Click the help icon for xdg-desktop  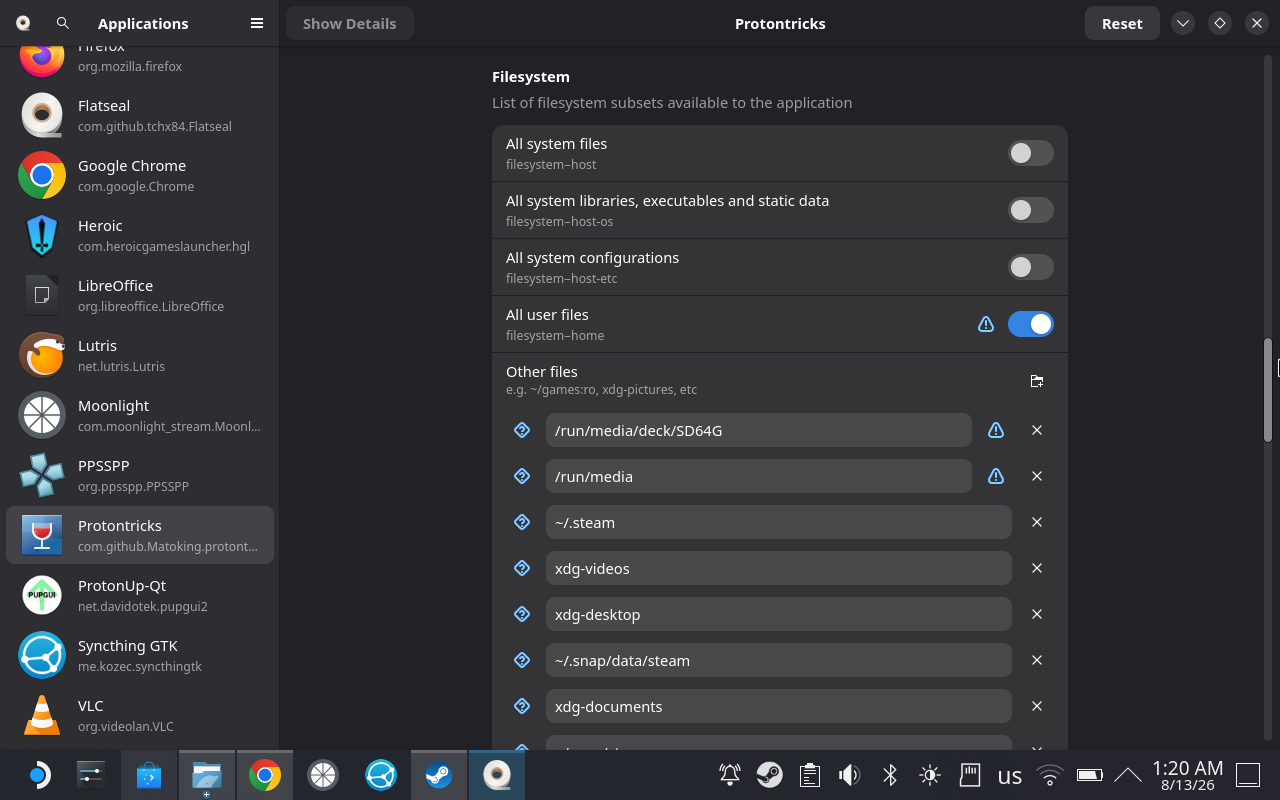click(521, 614)
